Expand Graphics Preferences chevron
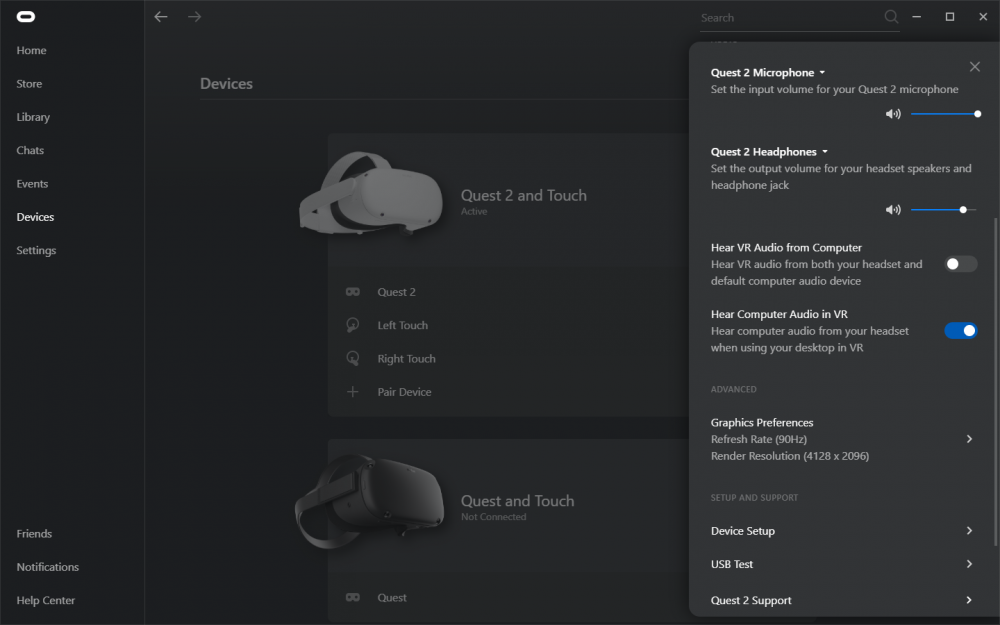Viewport: 1000px width, 625px height. (x=969, y=439)
